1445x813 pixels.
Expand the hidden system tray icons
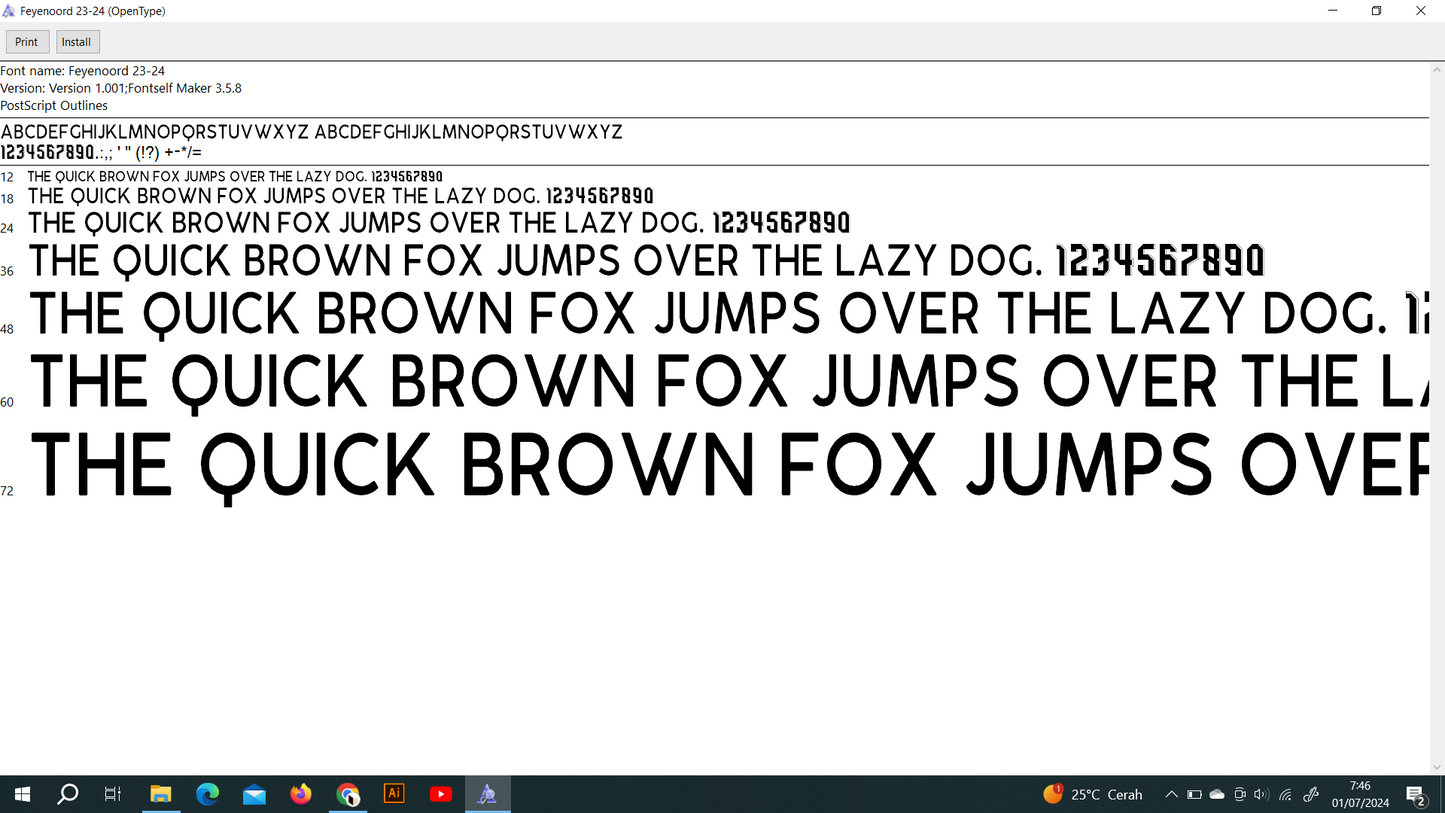tap(1171, 794)
